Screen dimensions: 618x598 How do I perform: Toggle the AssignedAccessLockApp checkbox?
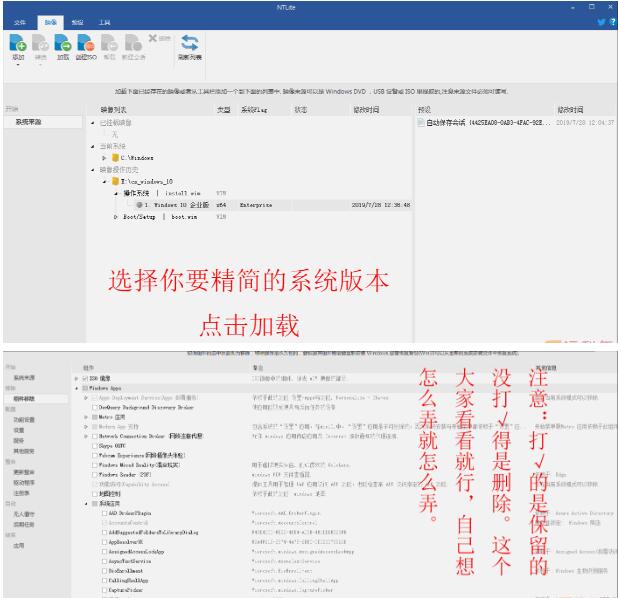tap(104, 551)
